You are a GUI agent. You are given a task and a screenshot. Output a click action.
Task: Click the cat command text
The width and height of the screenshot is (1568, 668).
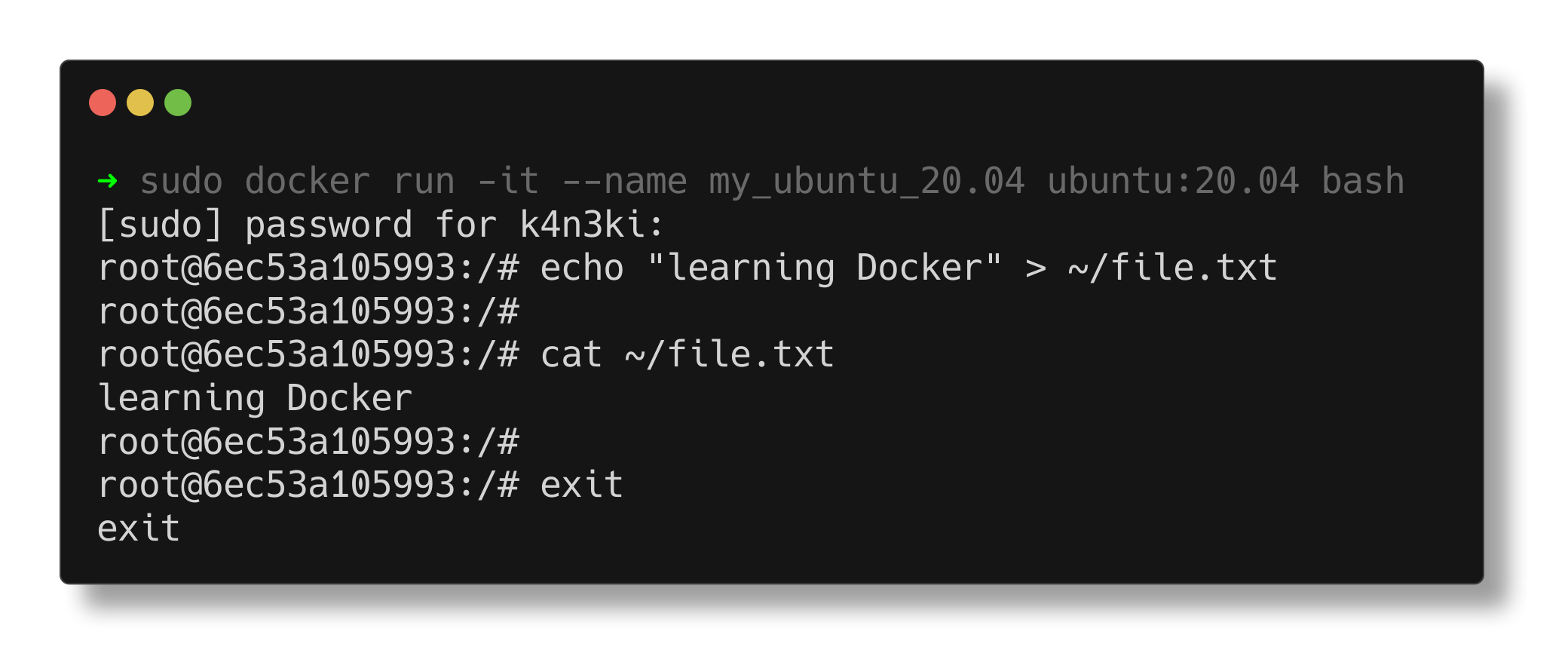tap(571, 354)
